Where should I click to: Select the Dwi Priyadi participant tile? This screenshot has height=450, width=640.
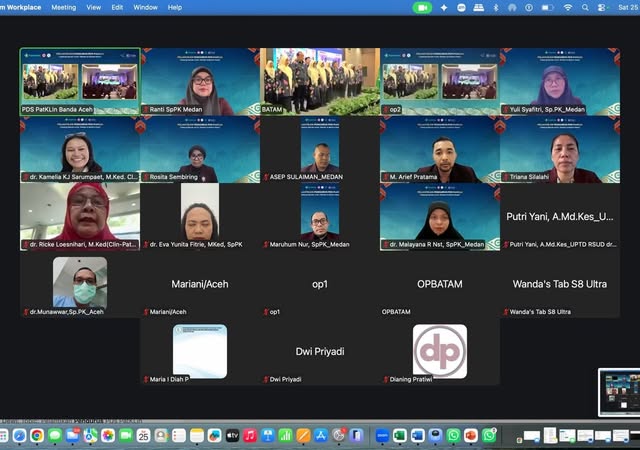tap(320, 352)
